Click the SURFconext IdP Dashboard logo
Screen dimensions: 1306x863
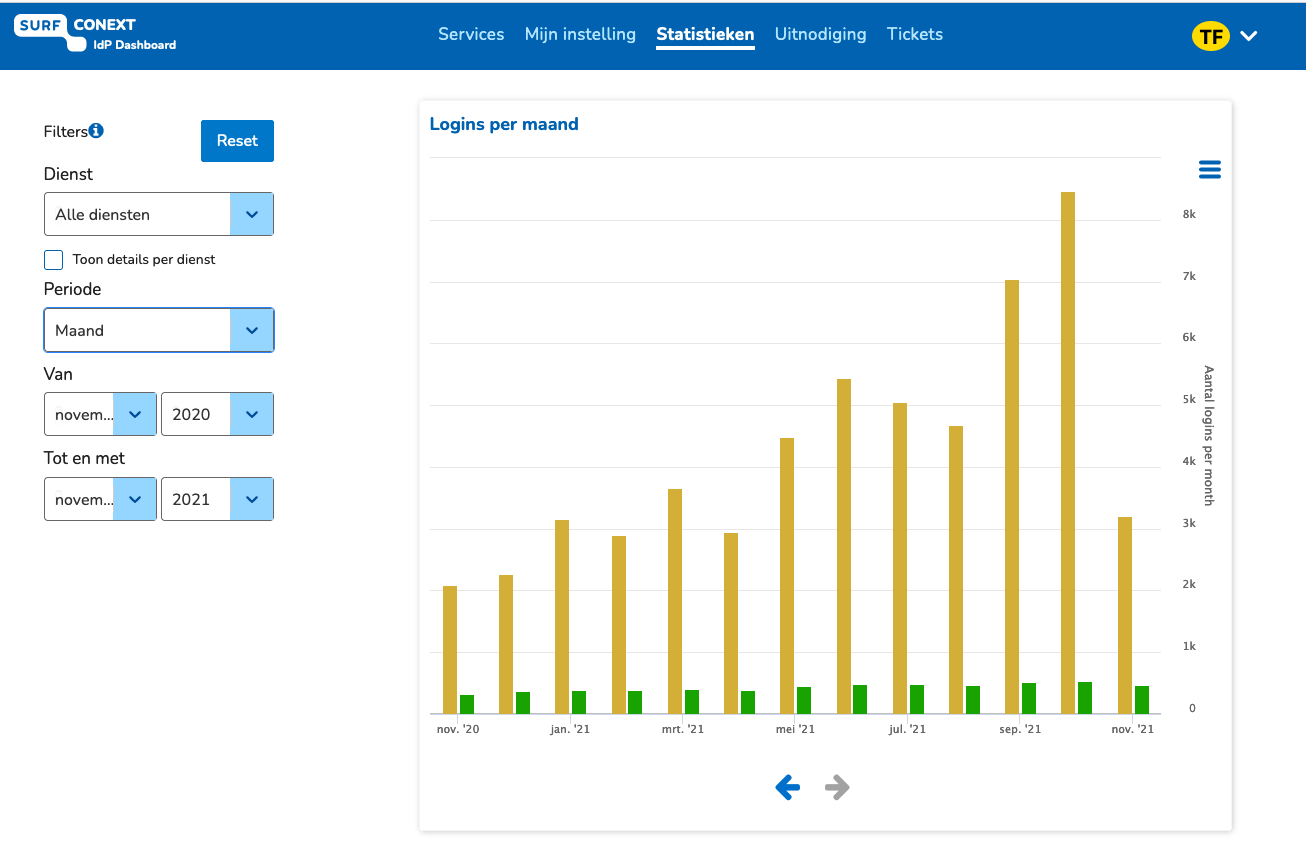[95, 33]
